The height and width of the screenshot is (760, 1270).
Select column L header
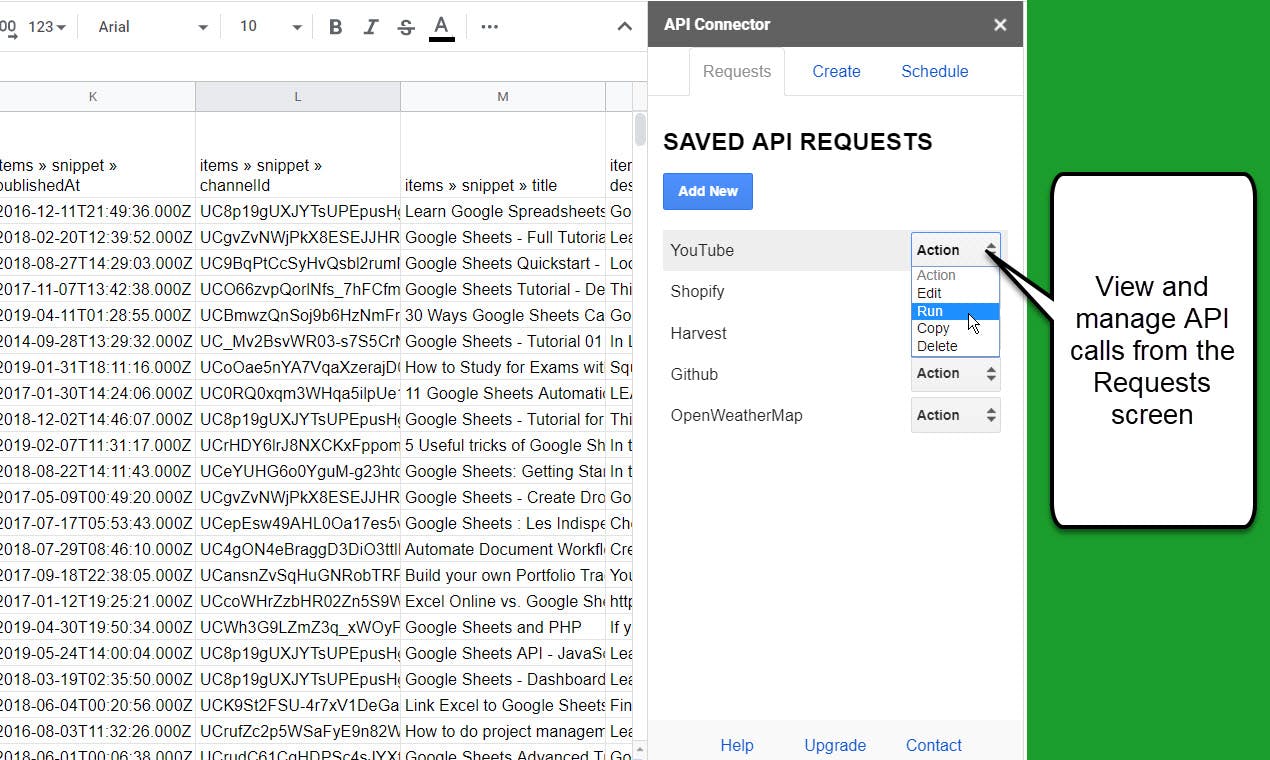click(x=298, y=96)
